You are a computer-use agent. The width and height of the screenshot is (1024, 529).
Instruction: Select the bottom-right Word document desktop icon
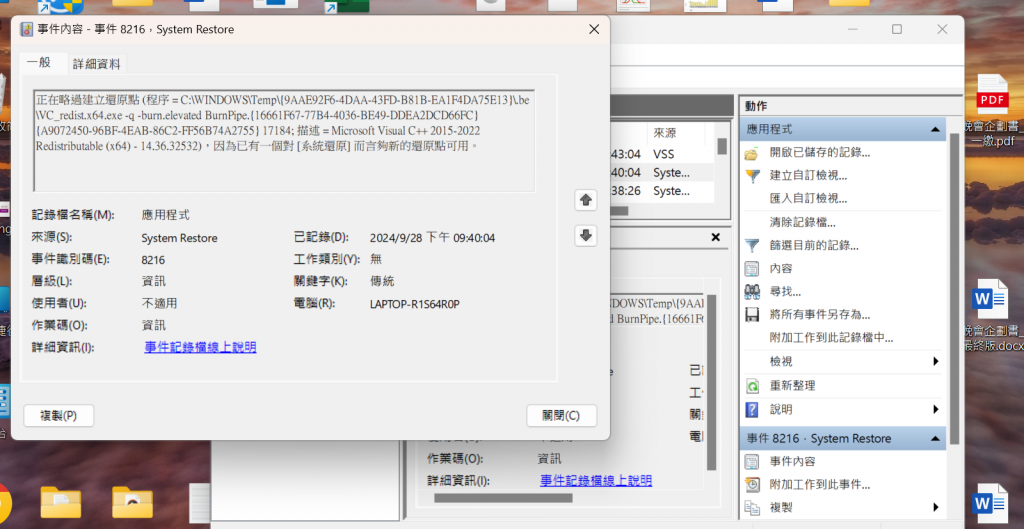[x=991, y=505]
